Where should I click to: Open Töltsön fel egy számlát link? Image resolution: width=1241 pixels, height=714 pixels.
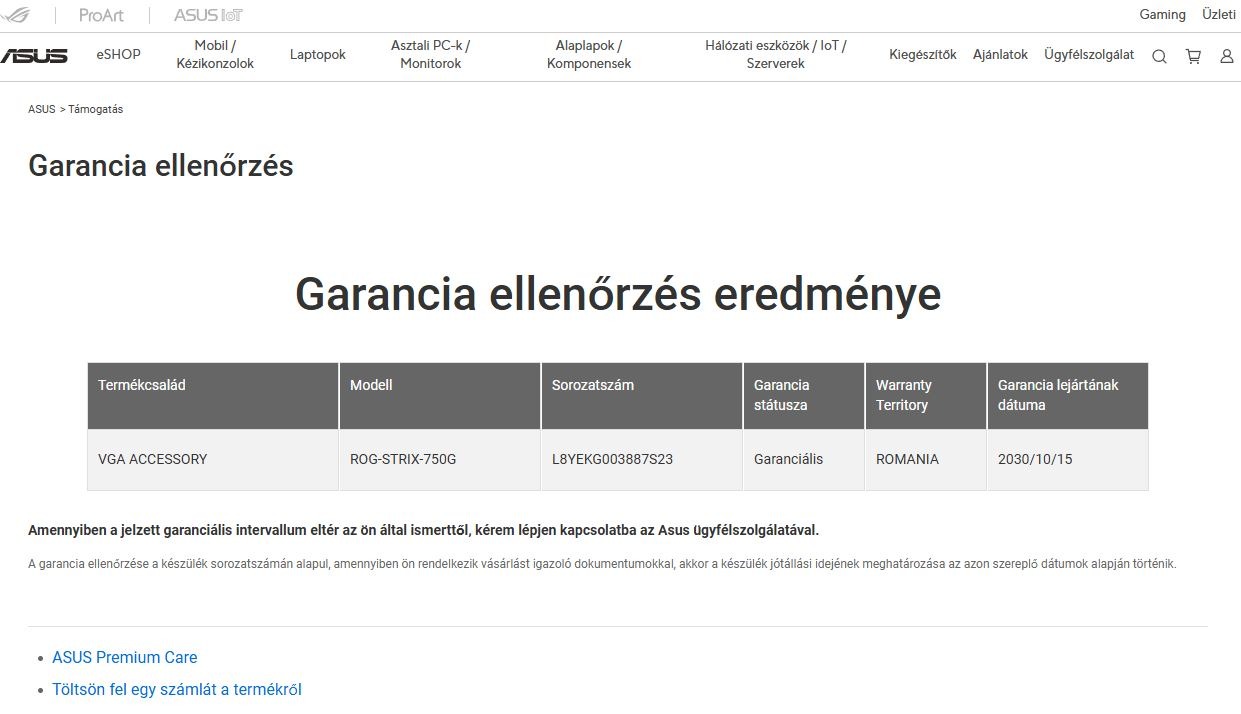click(177, 689)
